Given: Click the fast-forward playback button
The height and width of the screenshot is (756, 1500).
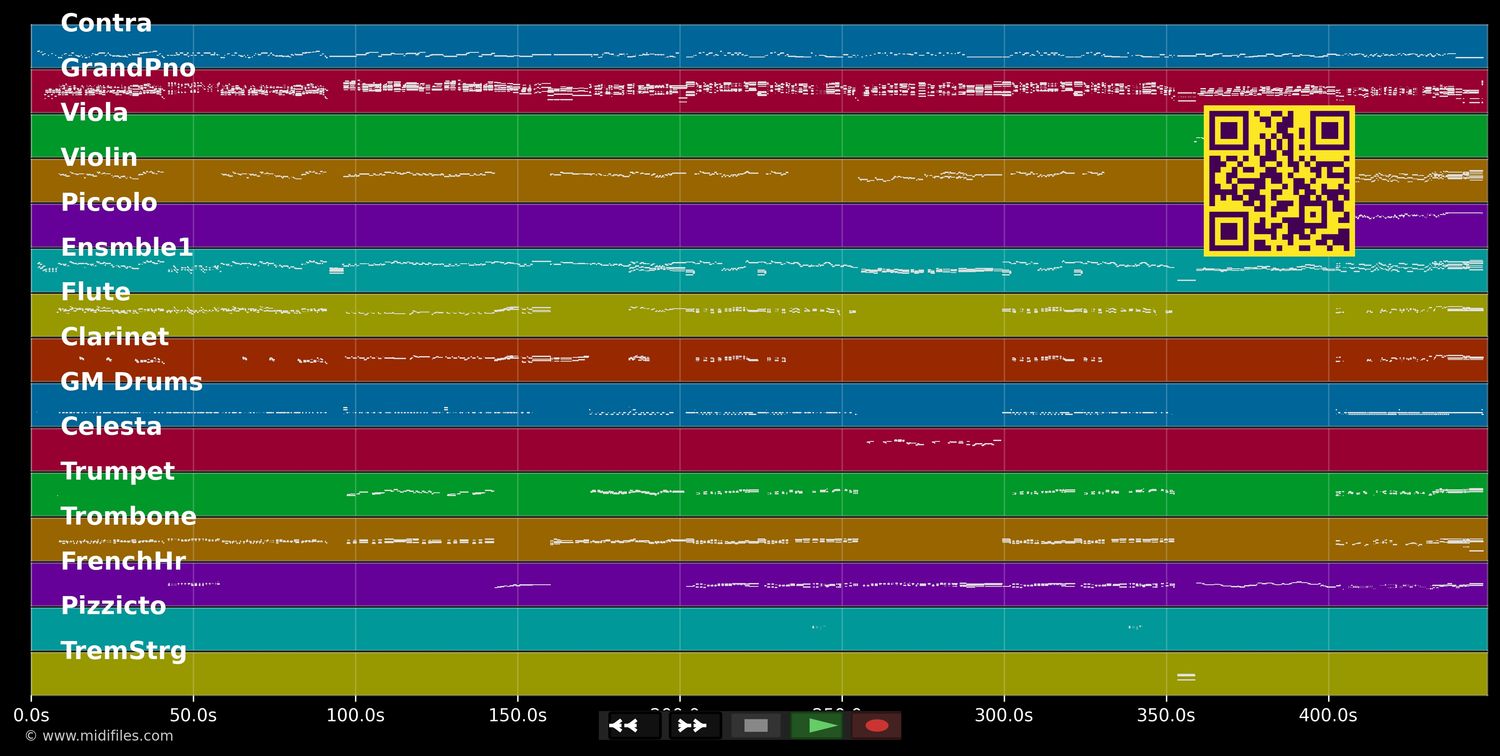Looking at the screenshot, I should tap(695, 726).
